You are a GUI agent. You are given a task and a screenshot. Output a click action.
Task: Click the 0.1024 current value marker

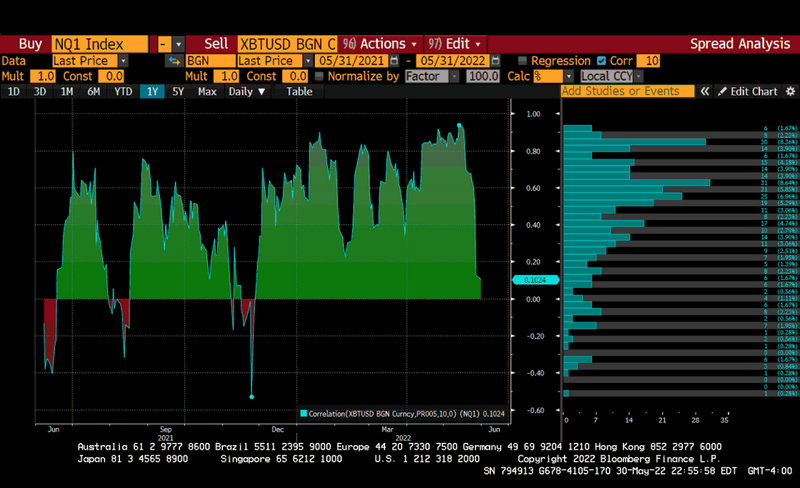click(537, 280)
